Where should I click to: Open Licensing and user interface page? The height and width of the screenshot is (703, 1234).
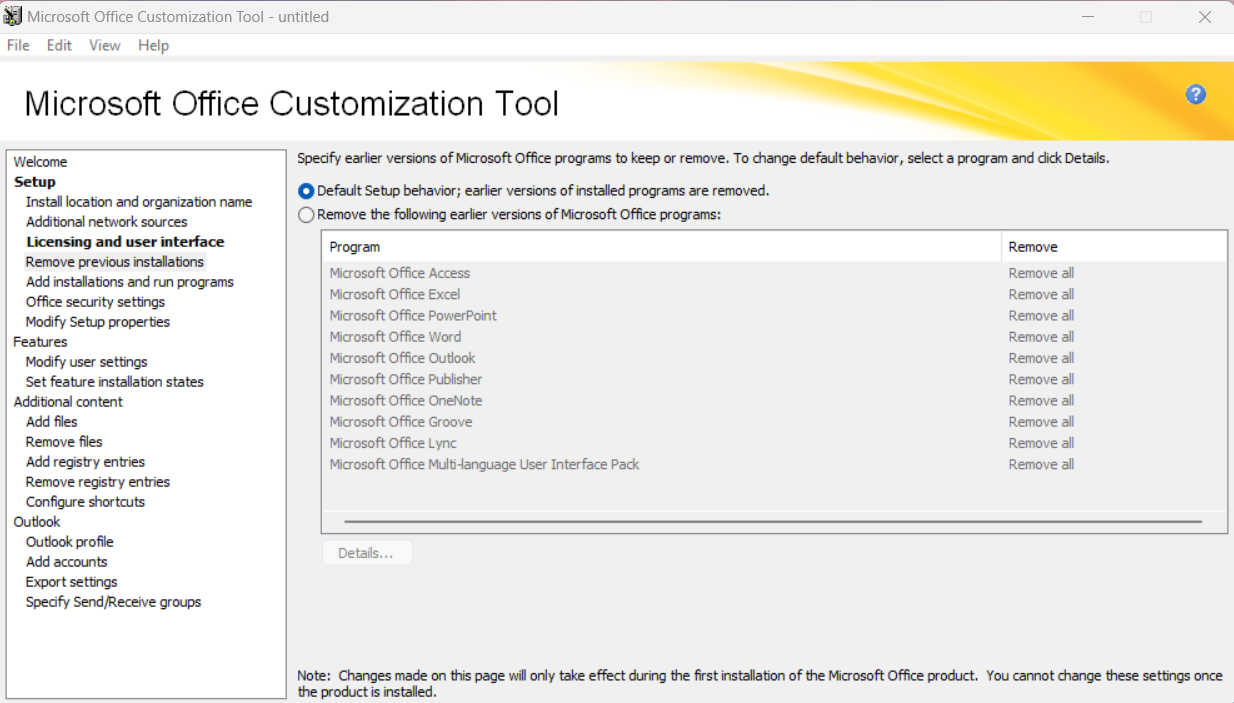pos(125,242)
